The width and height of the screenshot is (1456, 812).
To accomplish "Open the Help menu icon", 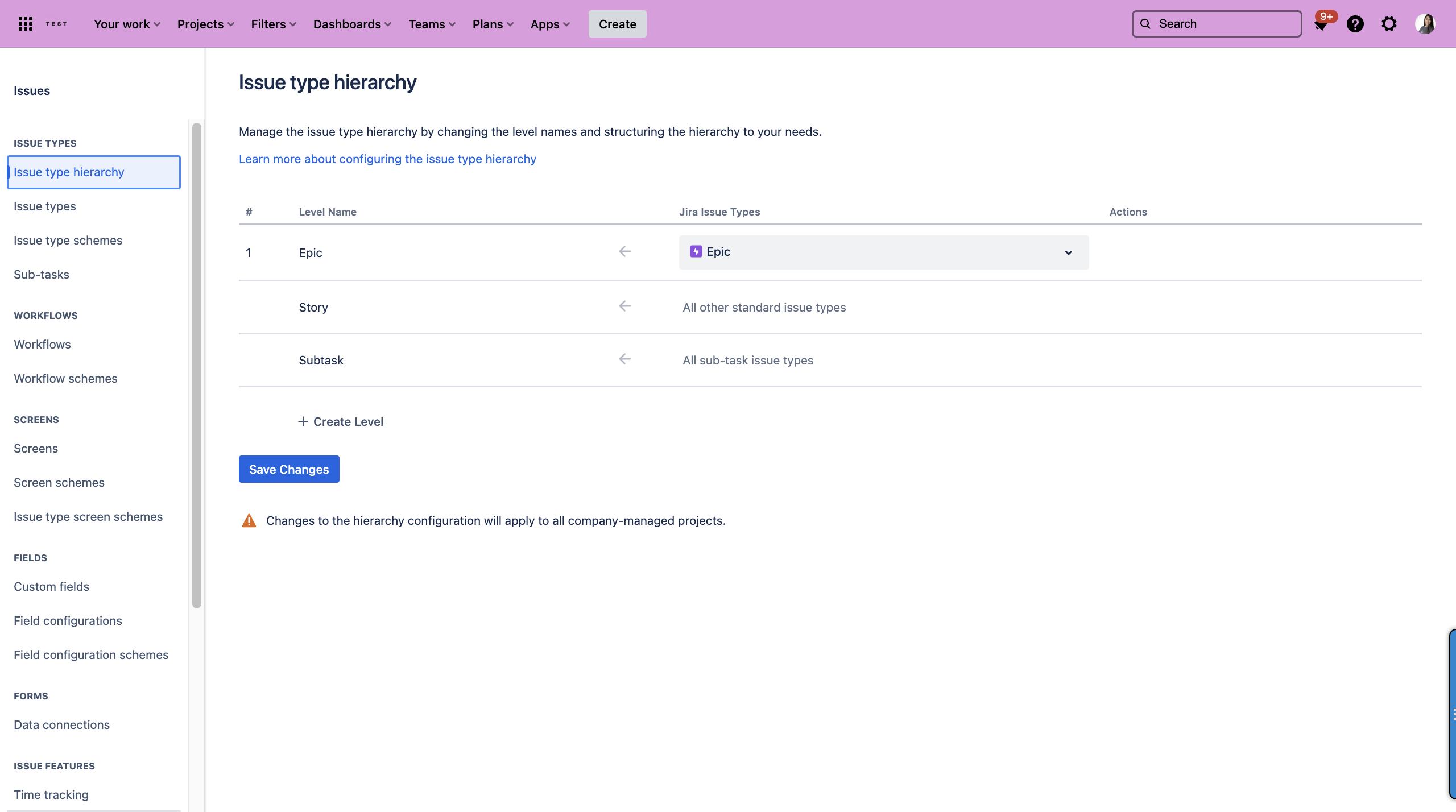I will tap(1355, 23).
